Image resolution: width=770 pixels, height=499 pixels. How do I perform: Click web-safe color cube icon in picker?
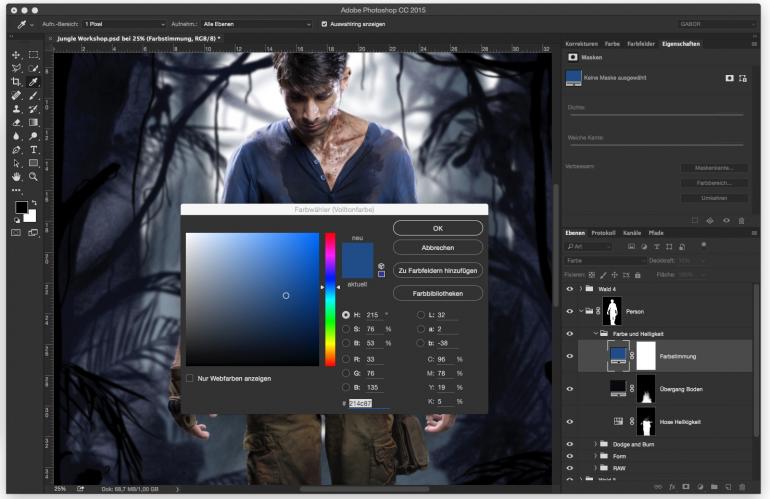pos(381,266)
